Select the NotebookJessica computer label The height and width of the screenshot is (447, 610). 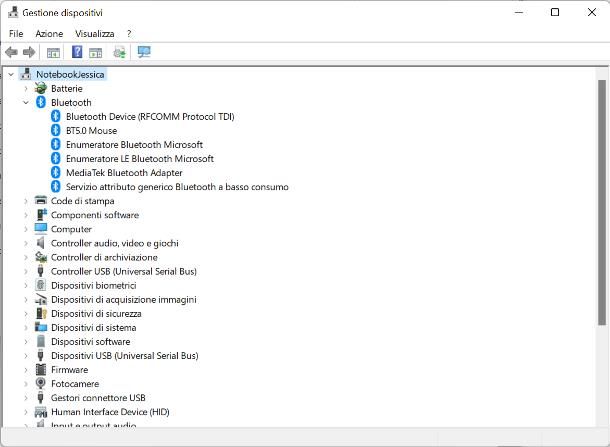click(x=70, y=74)
